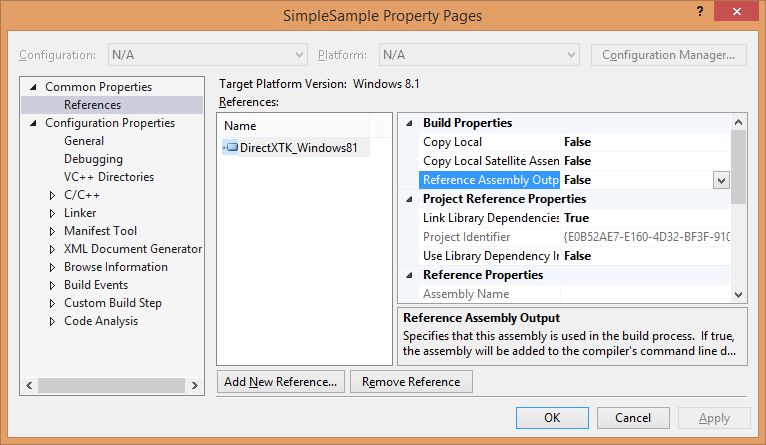The height and width of the screenshot is (445, 766).
Task: Click the property grid scroll down arrow
Action: coord(738,295)
